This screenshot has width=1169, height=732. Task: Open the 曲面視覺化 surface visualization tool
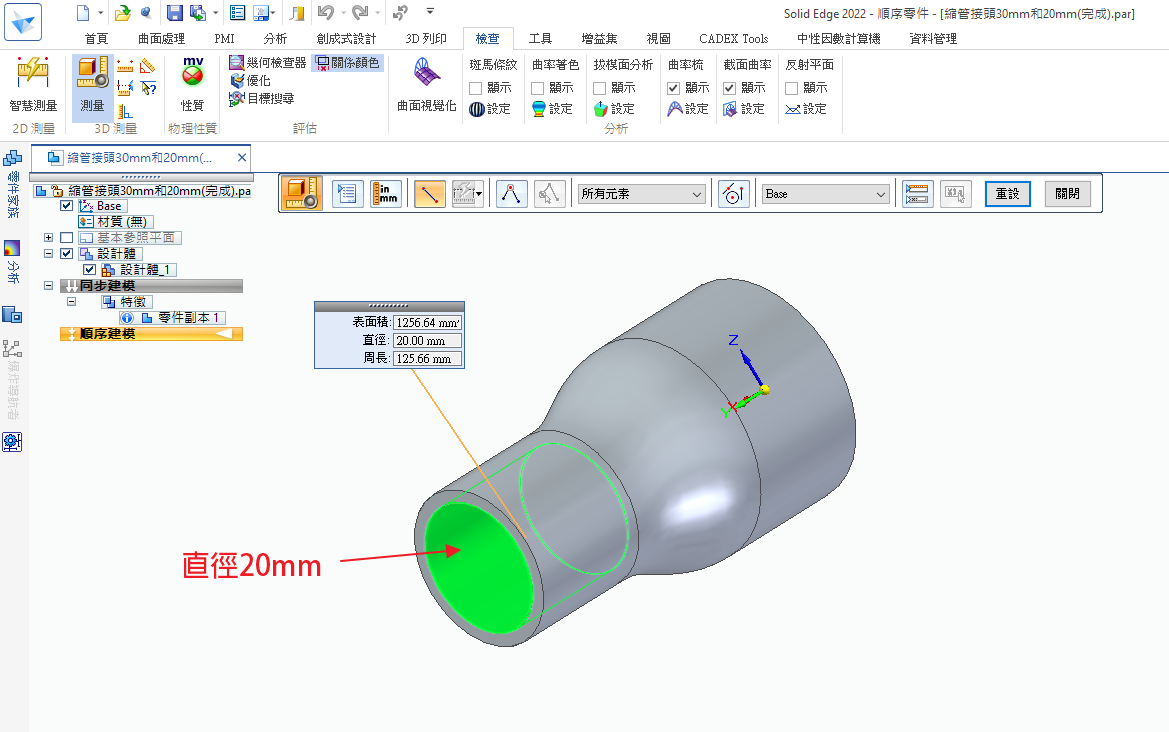click(x=426, y=76)
